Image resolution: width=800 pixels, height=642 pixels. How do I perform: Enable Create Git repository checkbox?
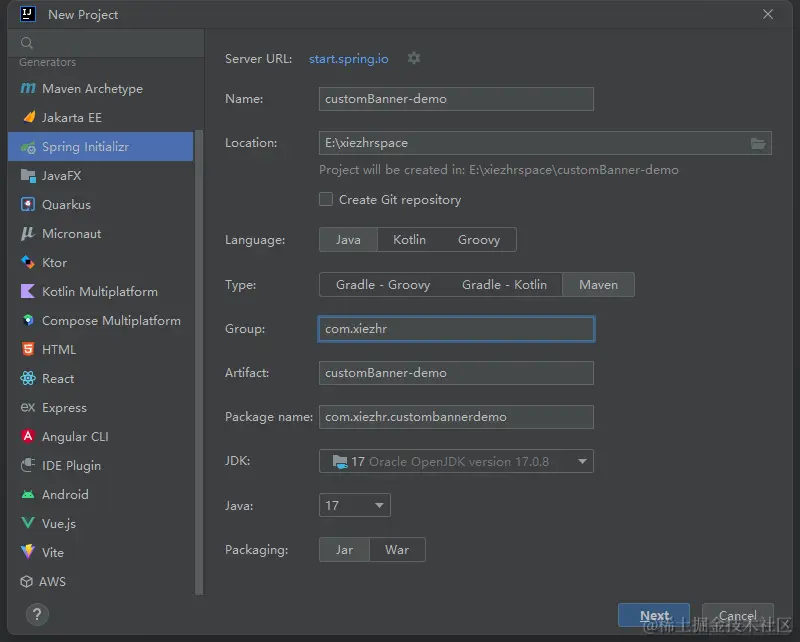click(x=326, y=199)
